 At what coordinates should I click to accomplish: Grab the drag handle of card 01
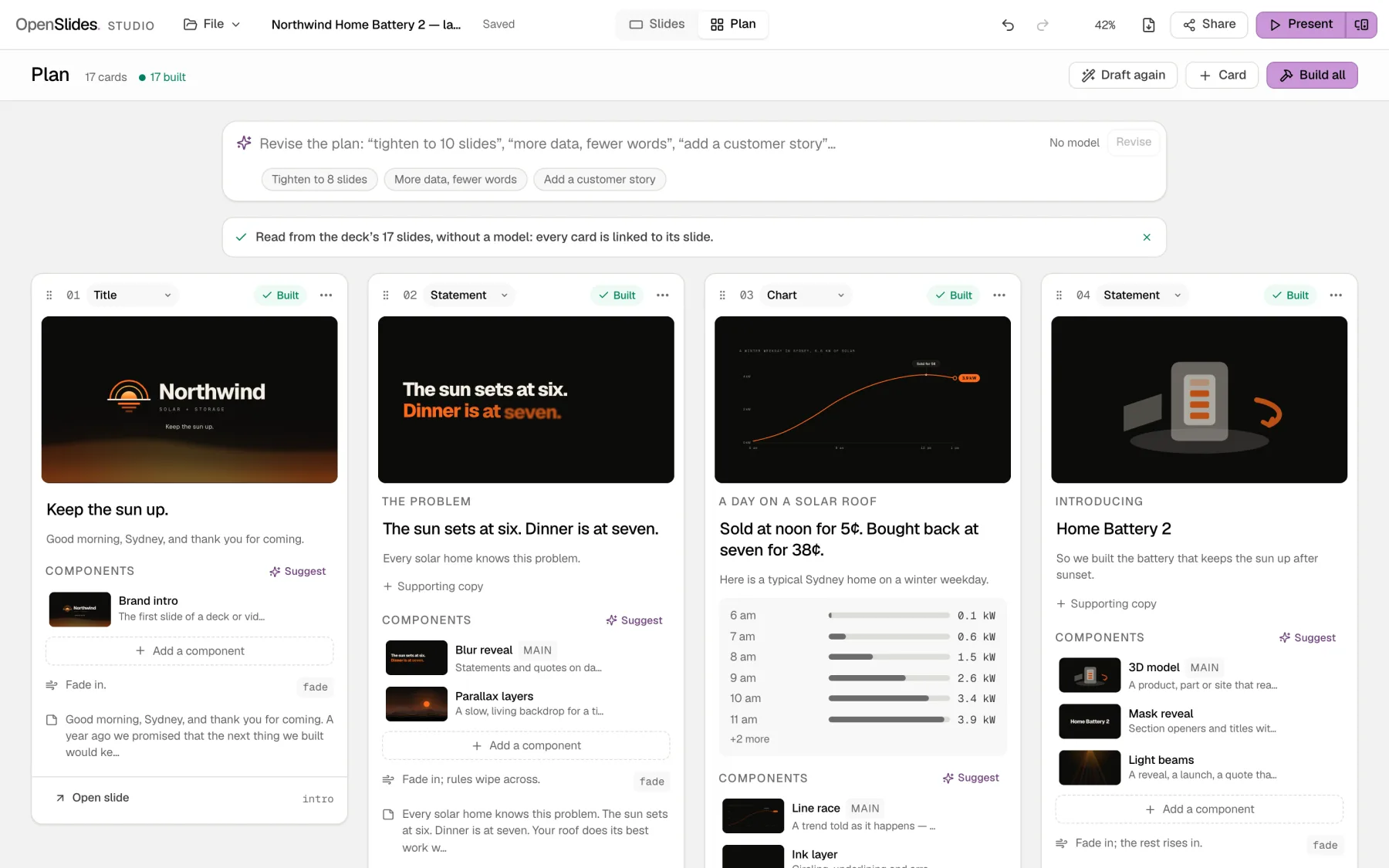tap(49, 295)
